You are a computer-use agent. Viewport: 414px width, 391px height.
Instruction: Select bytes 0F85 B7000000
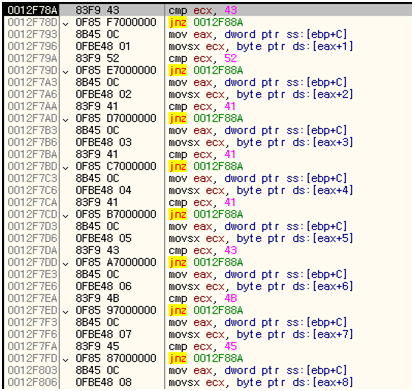point(116,214)
